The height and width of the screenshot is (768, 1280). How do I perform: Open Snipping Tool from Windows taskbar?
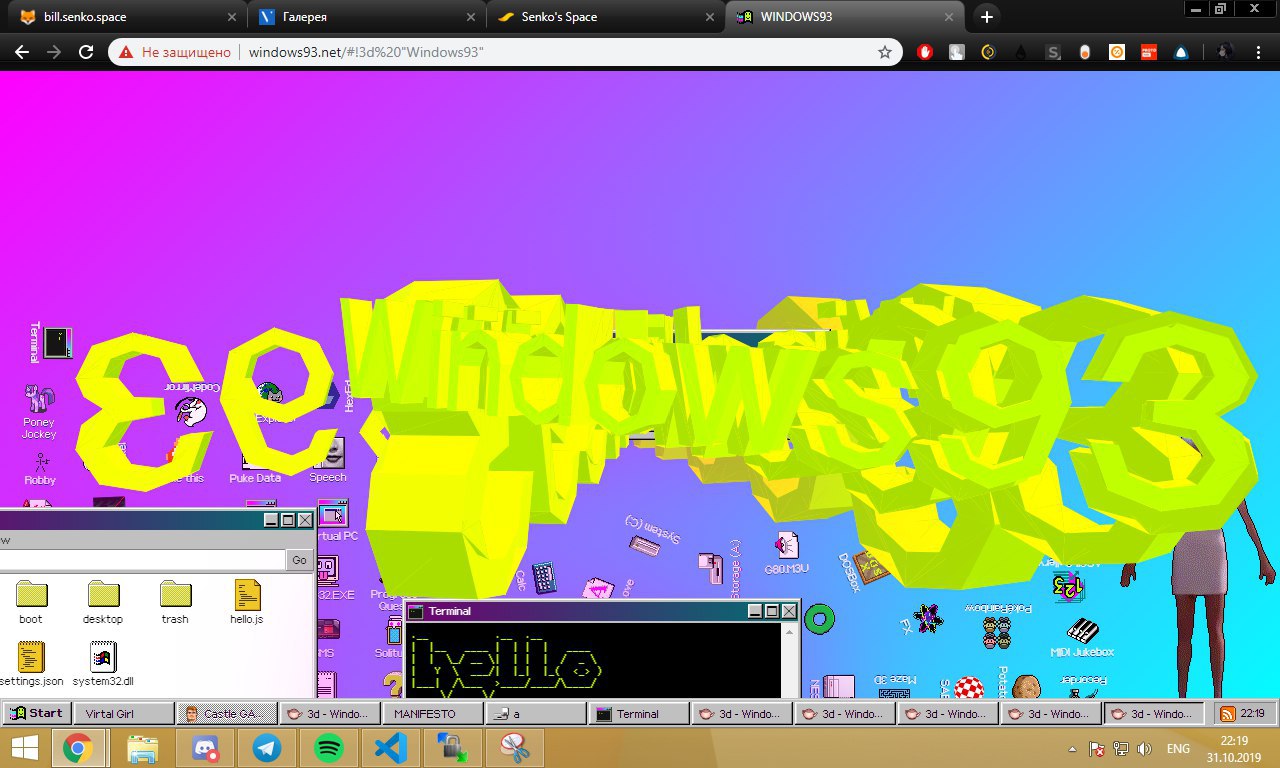(515, 748)
